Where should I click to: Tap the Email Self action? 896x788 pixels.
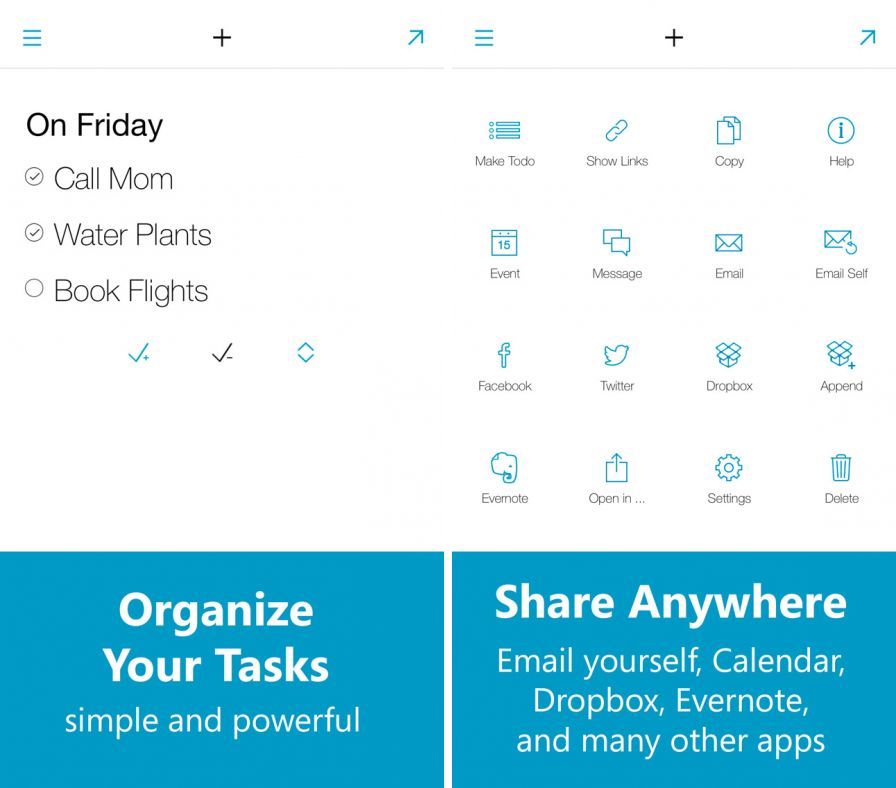pyautogui.click(x=841, y=243)
